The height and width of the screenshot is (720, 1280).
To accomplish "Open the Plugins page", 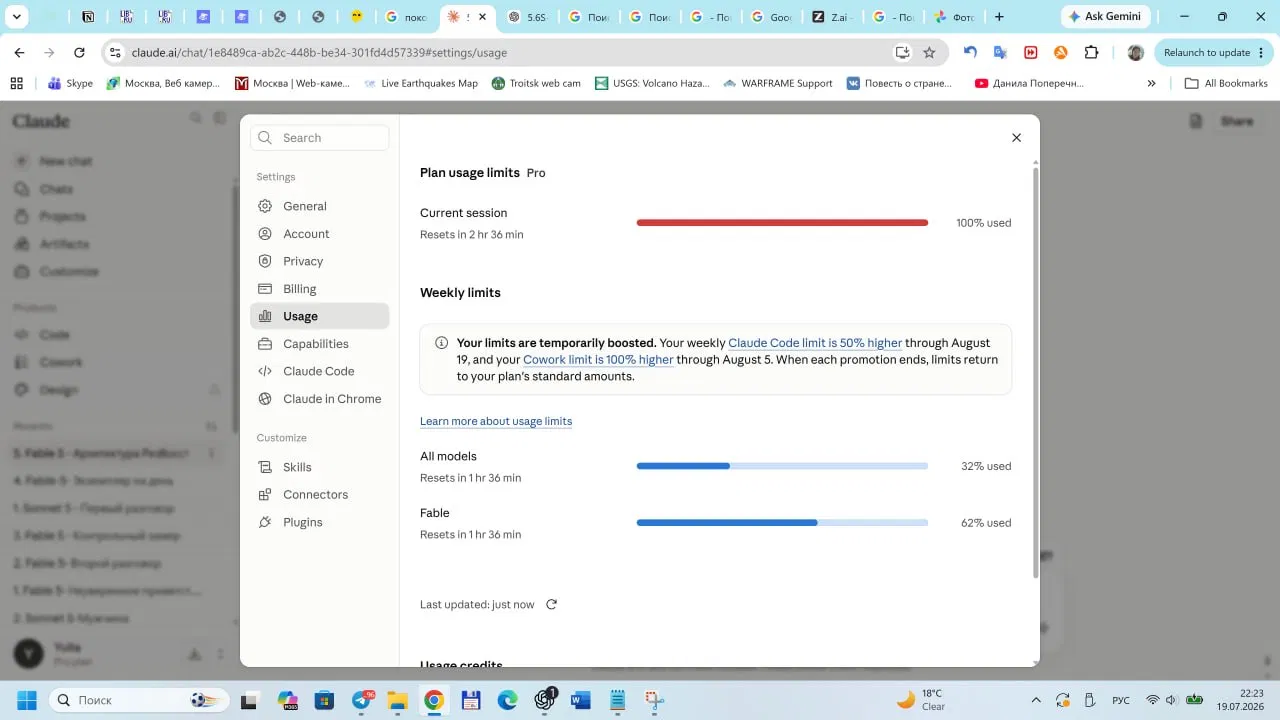I will [x=320, y=522].
